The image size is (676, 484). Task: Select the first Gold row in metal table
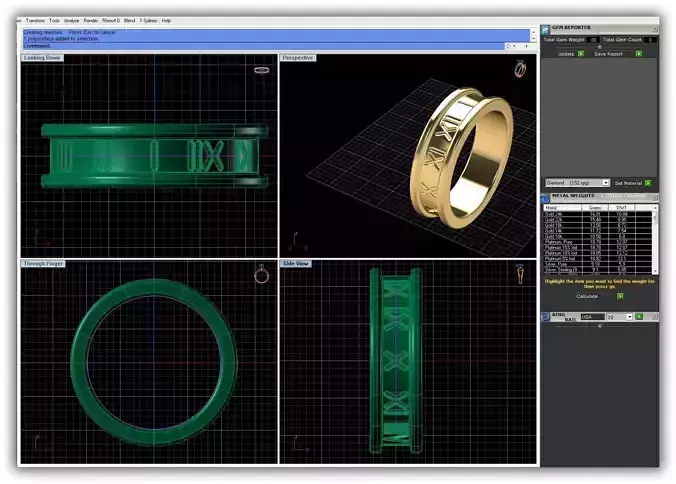coord(598,214)
